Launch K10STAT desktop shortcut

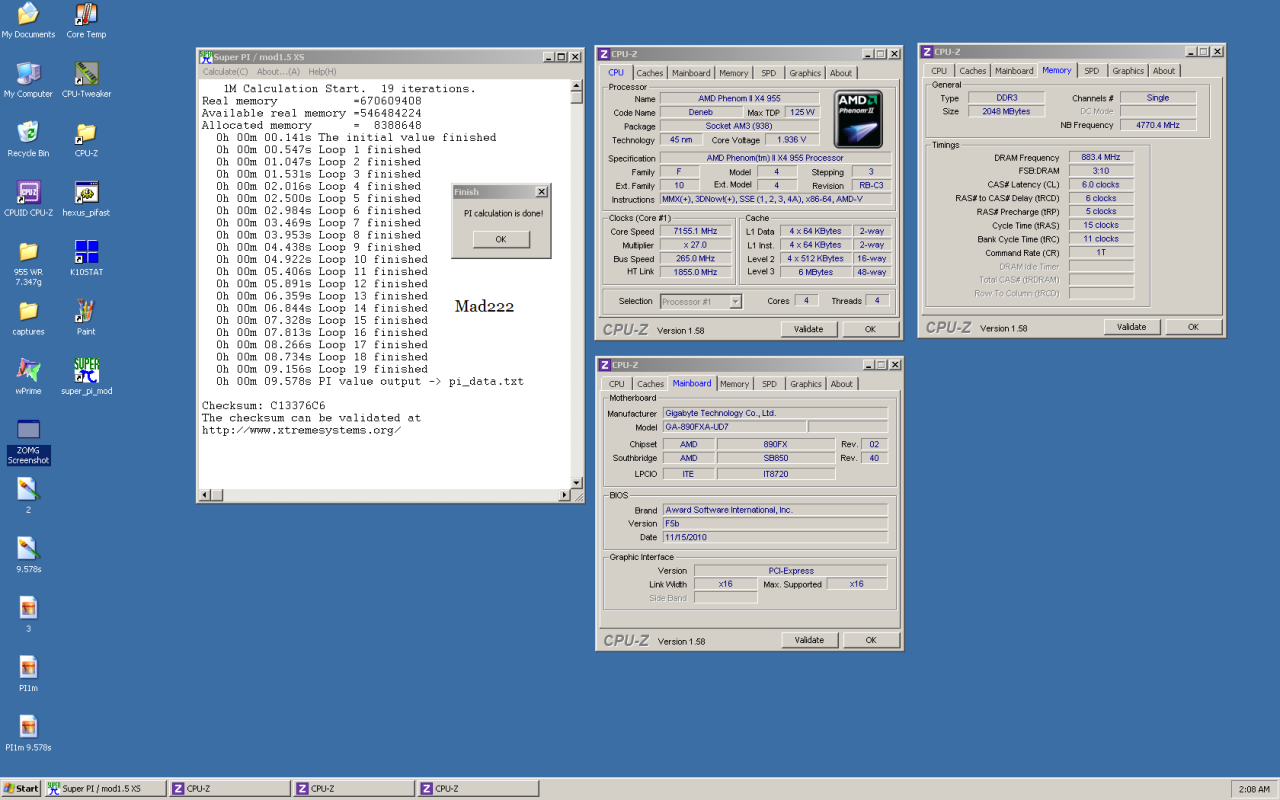86,257
